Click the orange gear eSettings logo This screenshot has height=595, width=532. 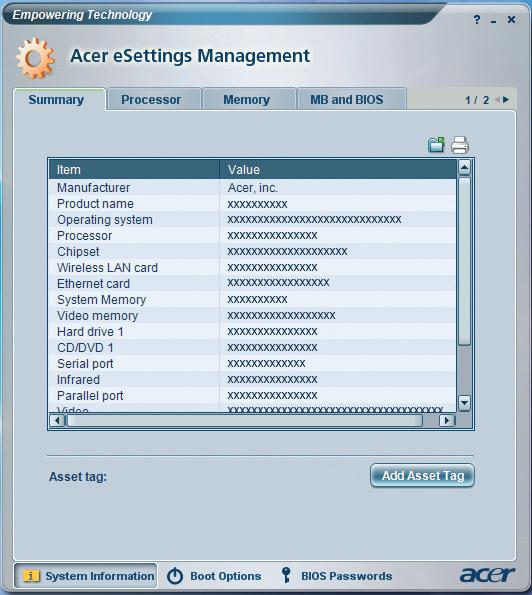pos(35,58)
